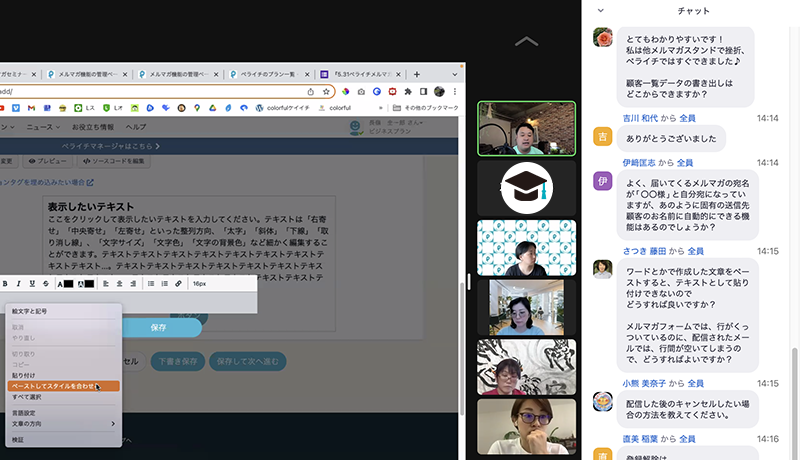Image resolution: width=800 pixels, height=460 pixels.
Task: Bookmark this page with the star icon
Action: click(326, 91)
